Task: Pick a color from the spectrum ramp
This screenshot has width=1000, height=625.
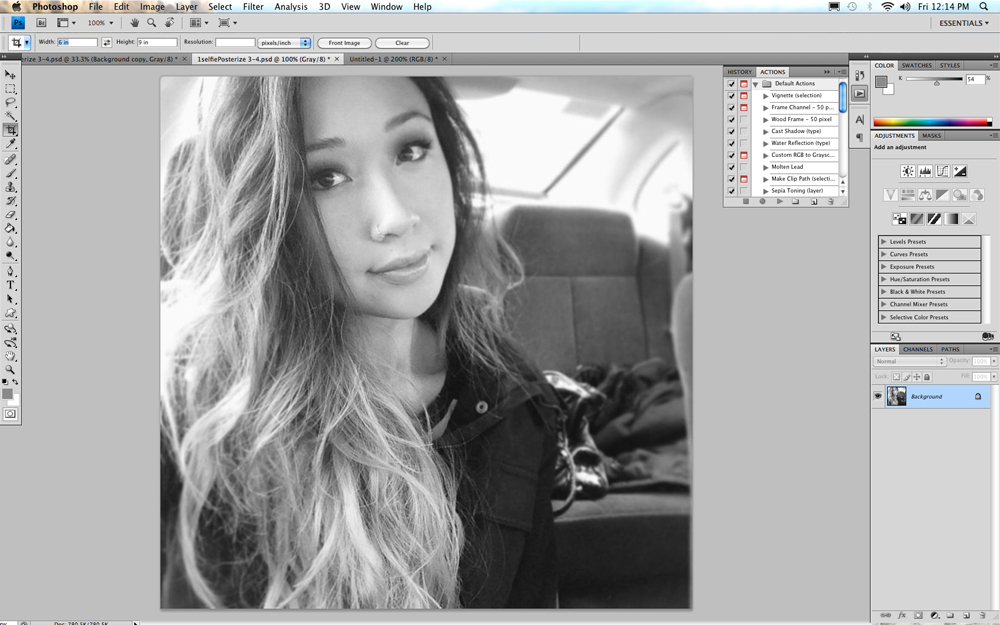Action: [x=930, y=122]
